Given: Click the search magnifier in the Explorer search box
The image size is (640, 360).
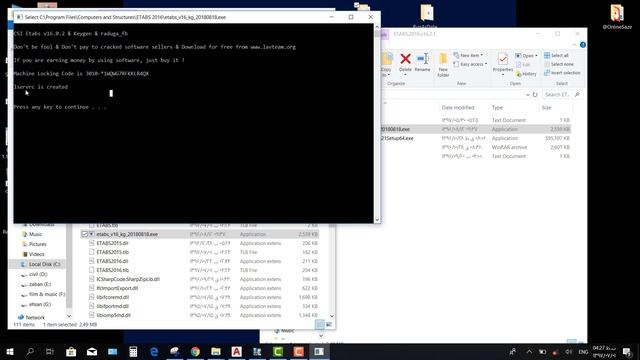Looking at the screenshot, I should [x=577, y=94].
